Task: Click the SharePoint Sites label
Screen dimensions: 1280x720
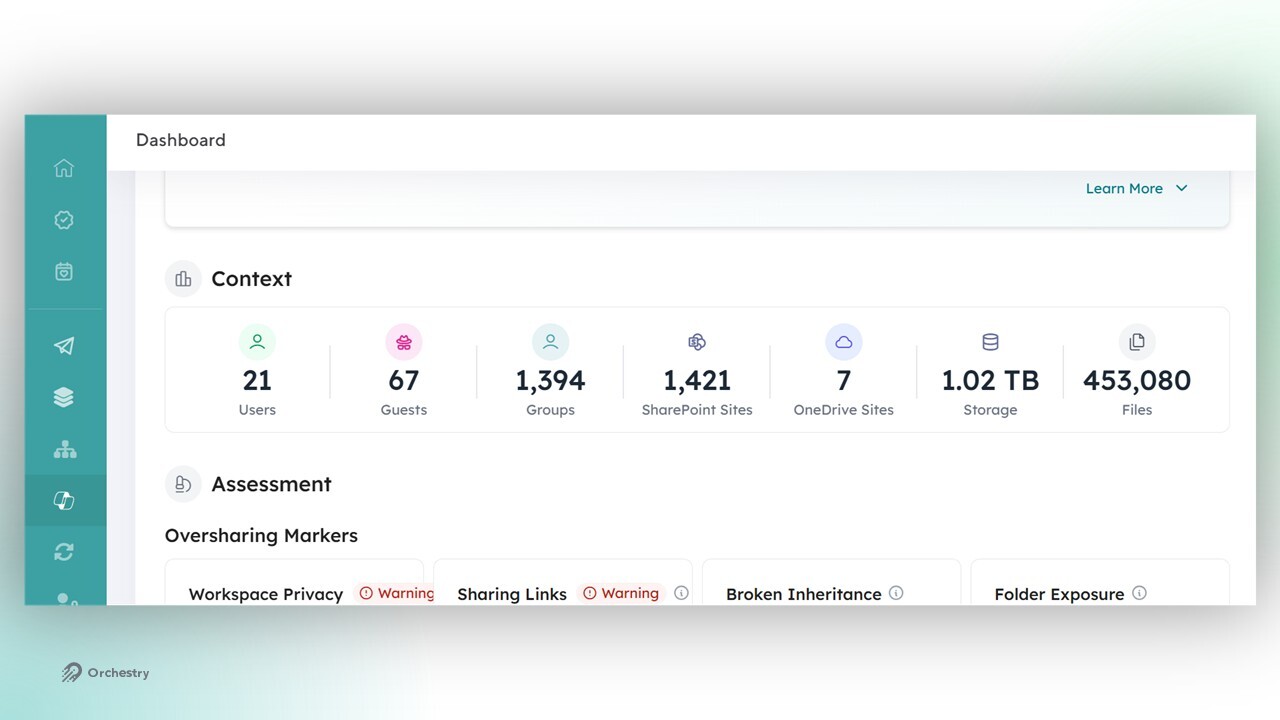Action: [697, 410]
